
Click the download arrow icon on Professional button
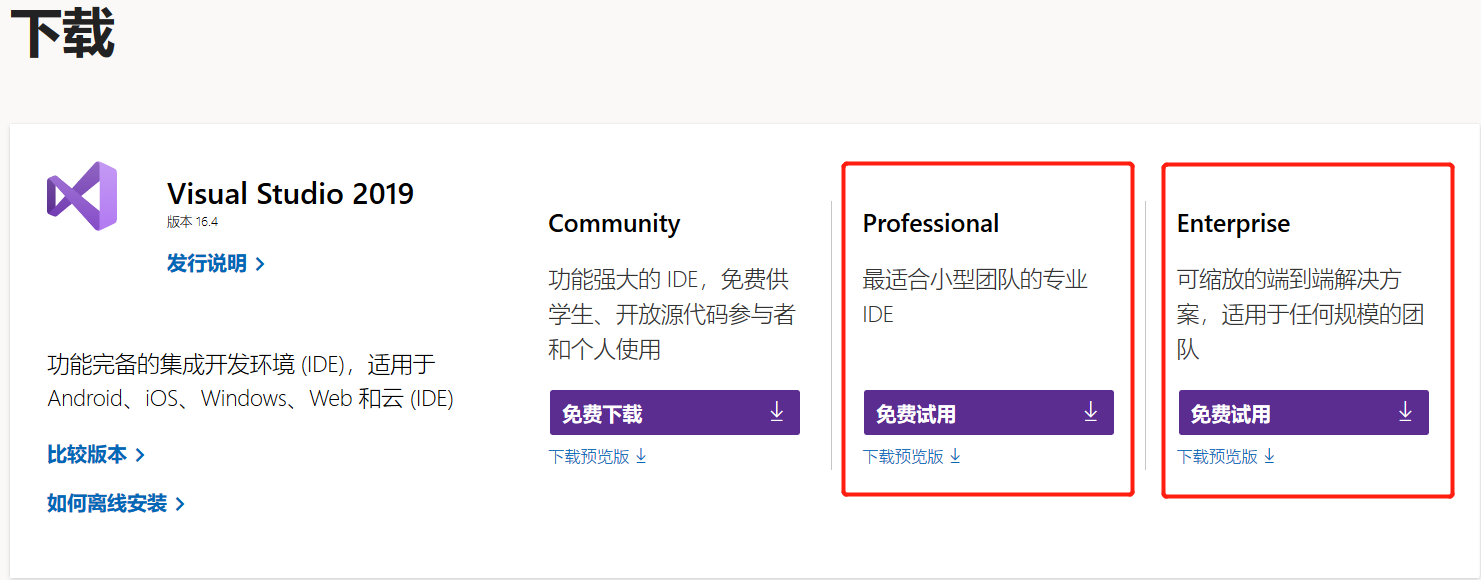pos(1091,412)
